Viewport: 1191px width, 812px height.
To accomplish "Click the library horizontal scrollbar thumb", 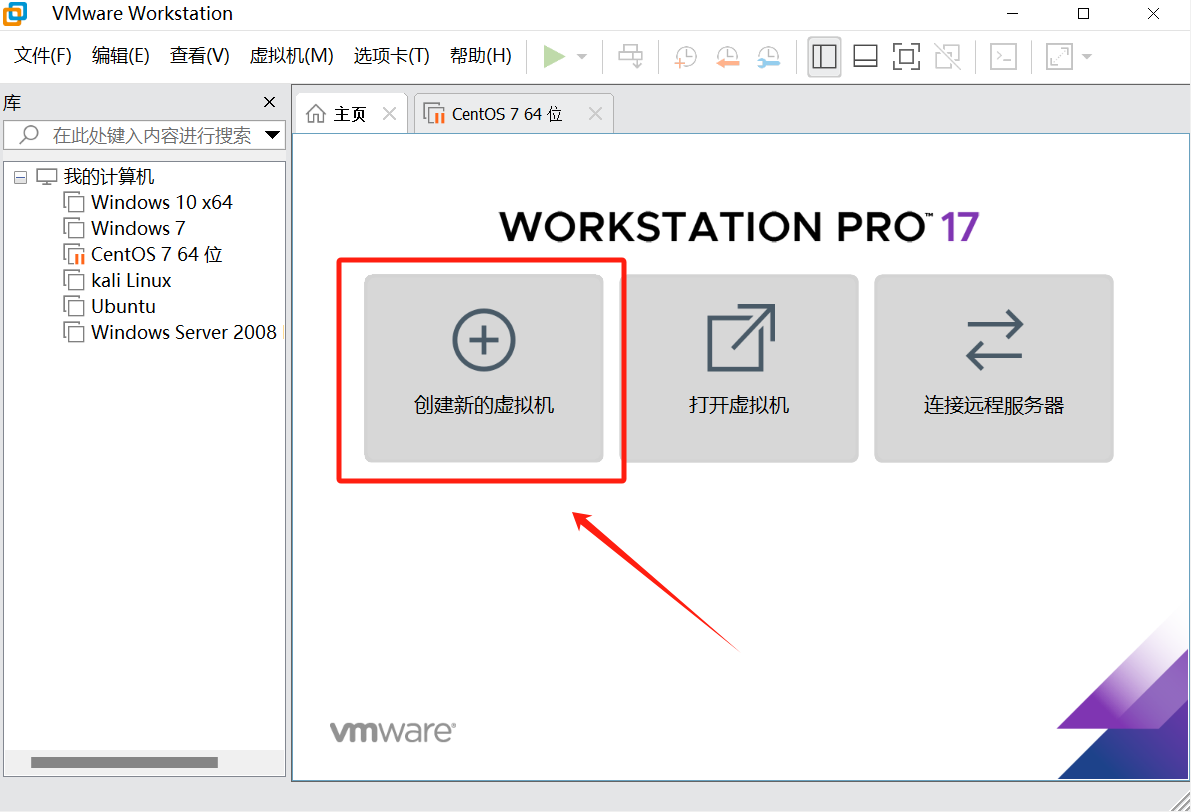I will pos(125,762).
